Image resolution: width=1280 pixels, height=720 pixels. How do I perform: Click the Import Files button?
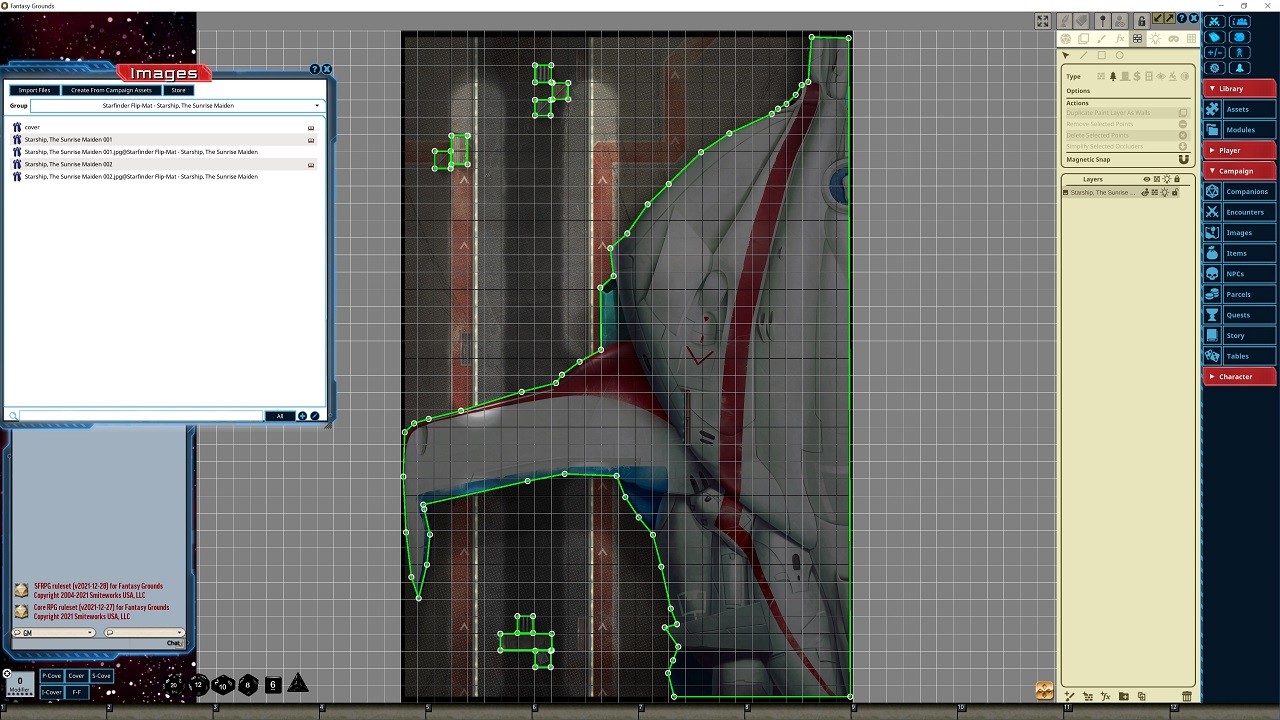click(x=34, y=90)
